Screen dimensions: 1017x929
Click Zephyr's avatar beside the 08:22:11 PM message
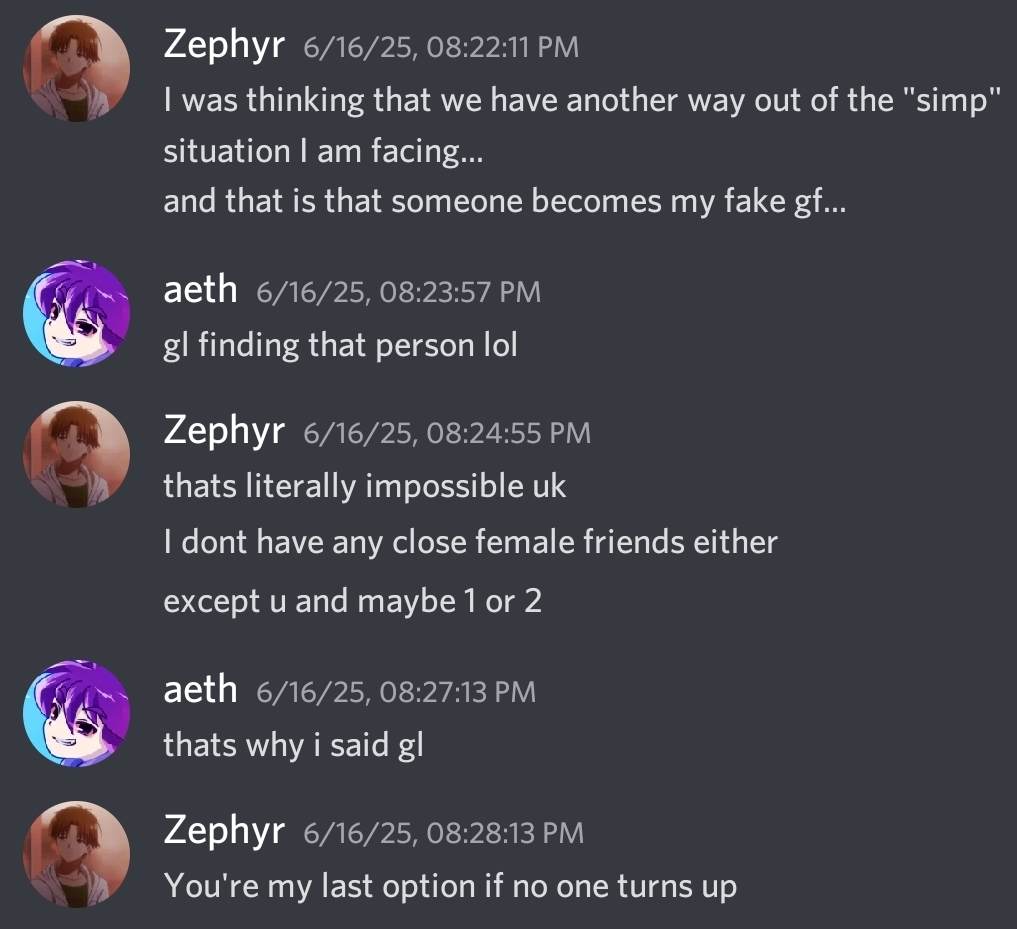point(77,68)
